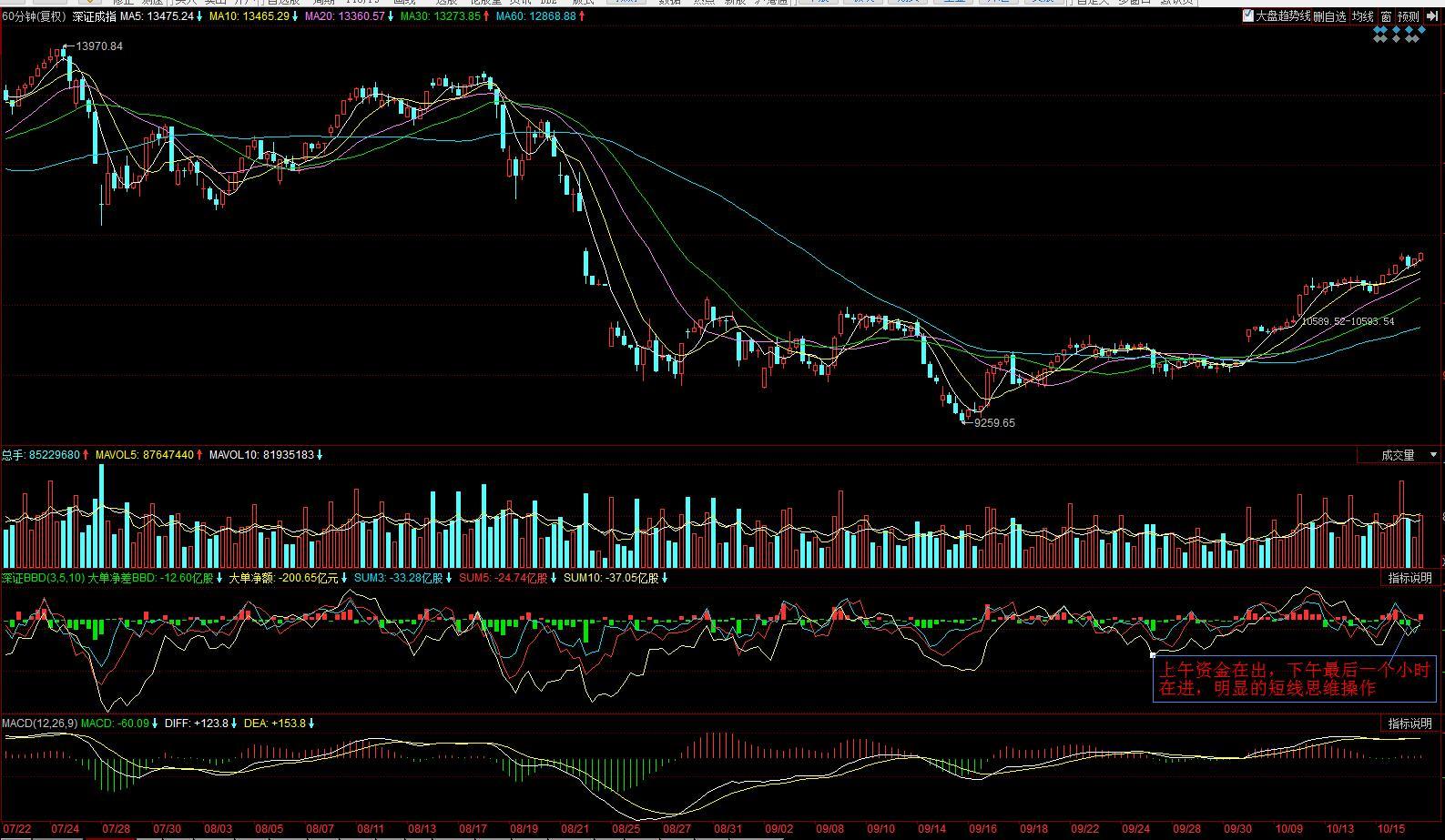
Task: Click the MACD(12,26,9) indicator label
Action: point(39,724)
